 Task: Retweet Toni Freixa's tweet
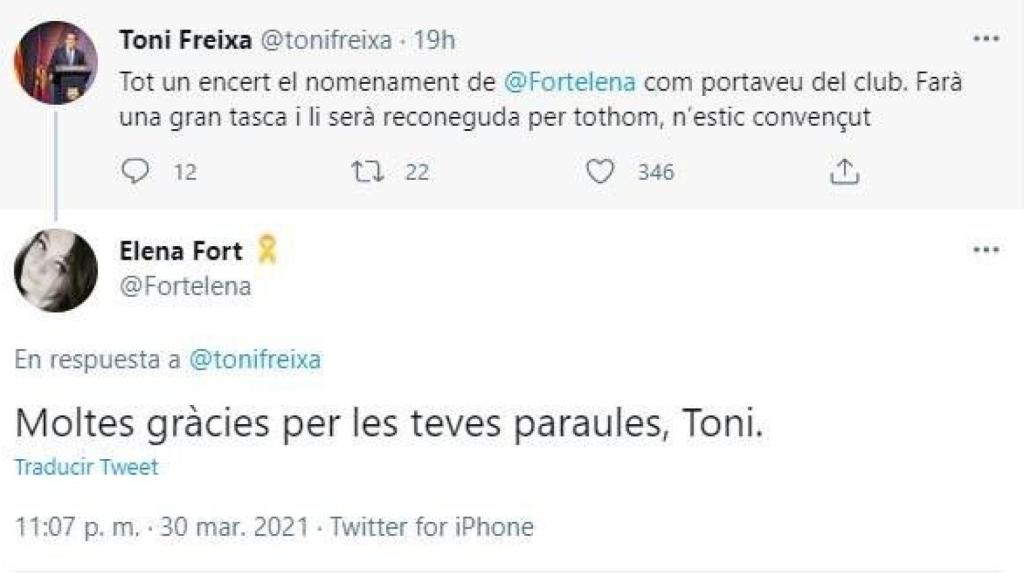369,171
